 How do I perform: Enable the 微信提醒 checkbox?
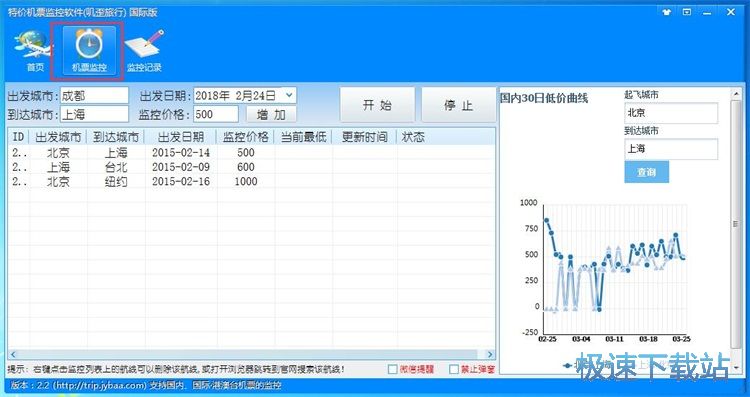click(x=393, y=369)
